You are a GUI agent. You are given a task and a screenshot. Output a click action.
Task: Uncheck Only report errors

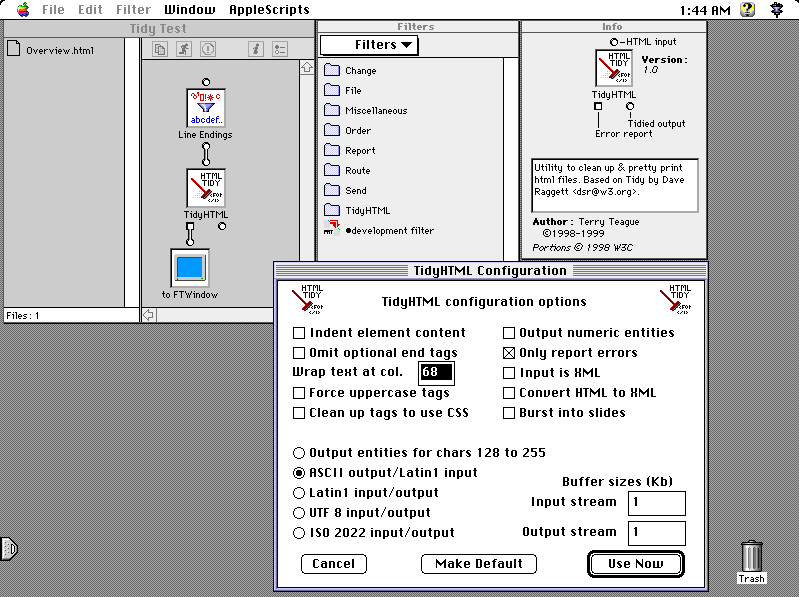(x=509, y=353)
